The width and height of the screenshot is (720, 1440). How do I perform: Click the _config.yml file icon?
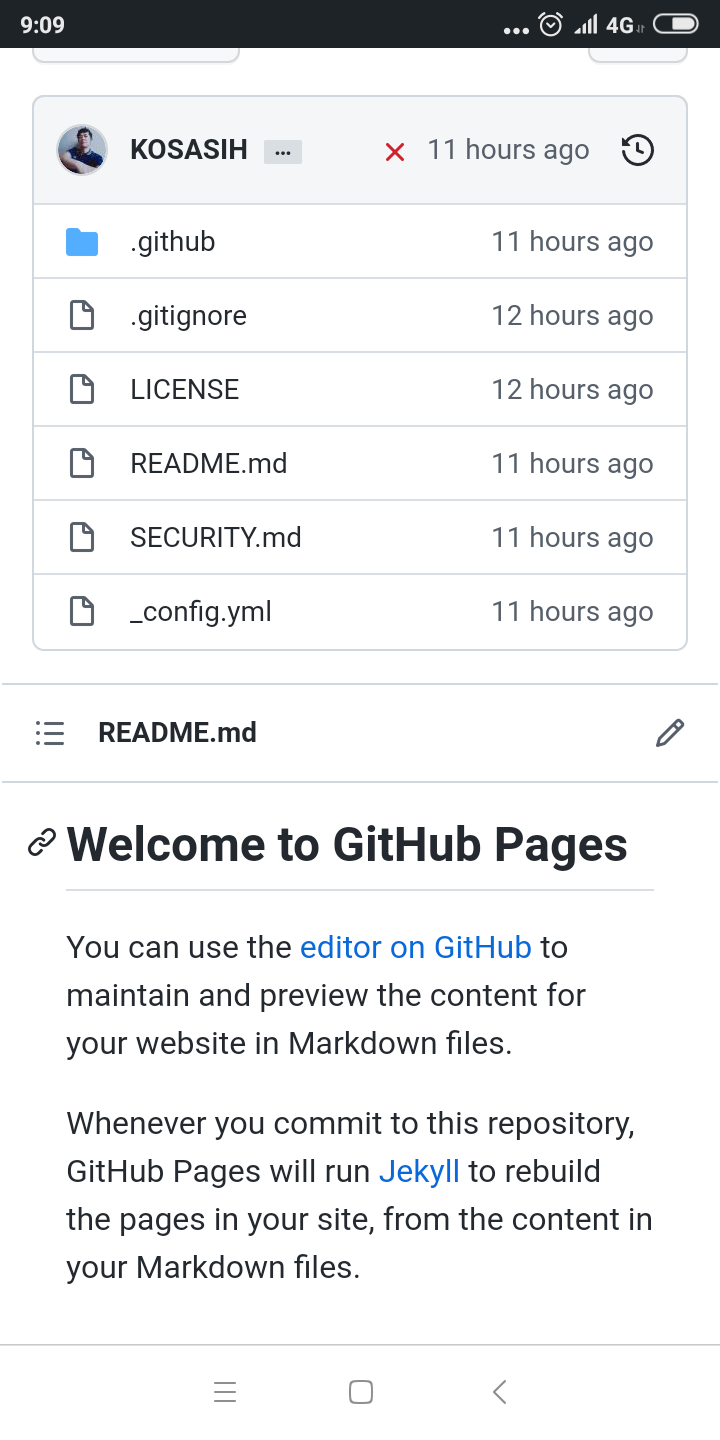82,612
